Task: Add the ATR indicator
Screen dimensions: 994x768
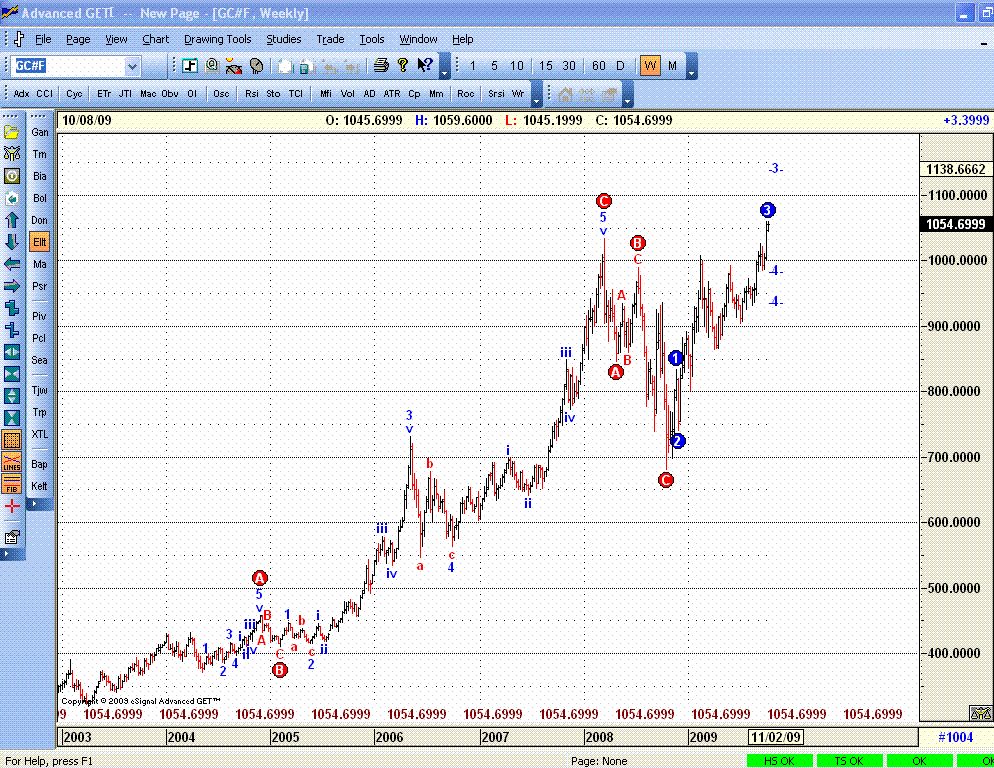Action: pos(392,94)
